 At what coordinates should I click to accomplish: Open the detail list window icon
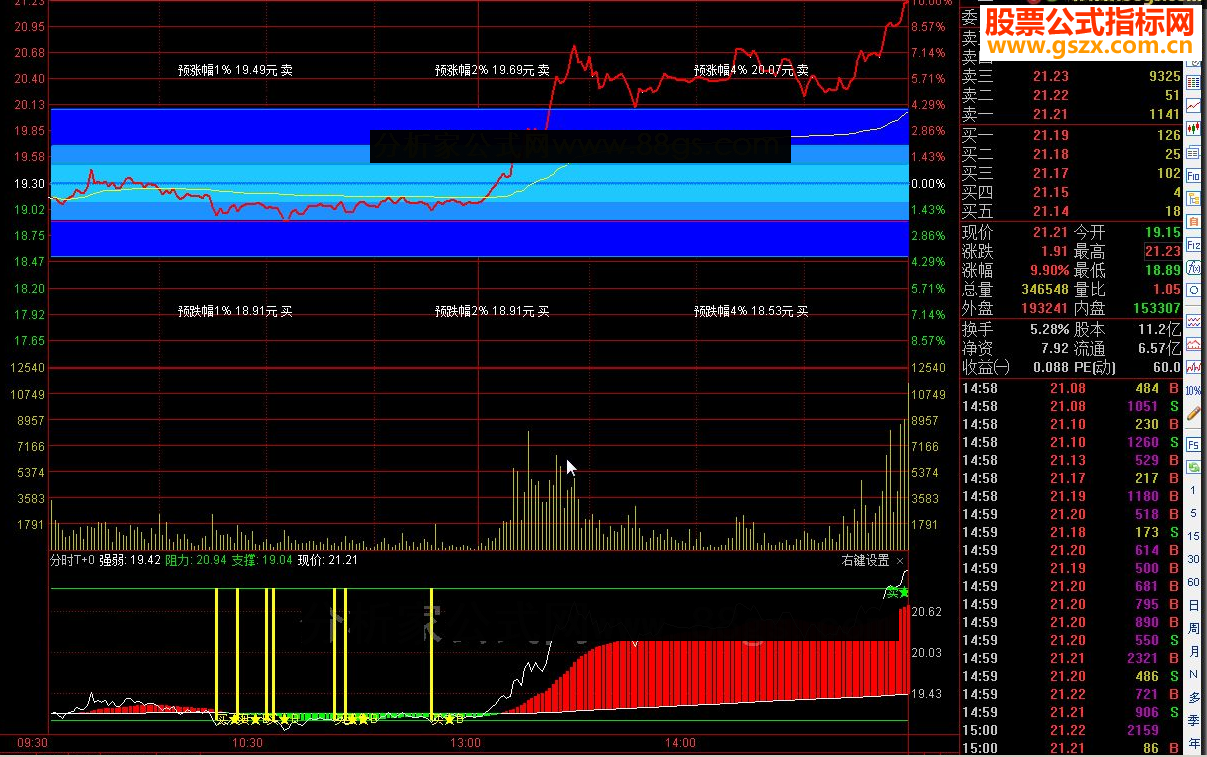point(1194,152)
